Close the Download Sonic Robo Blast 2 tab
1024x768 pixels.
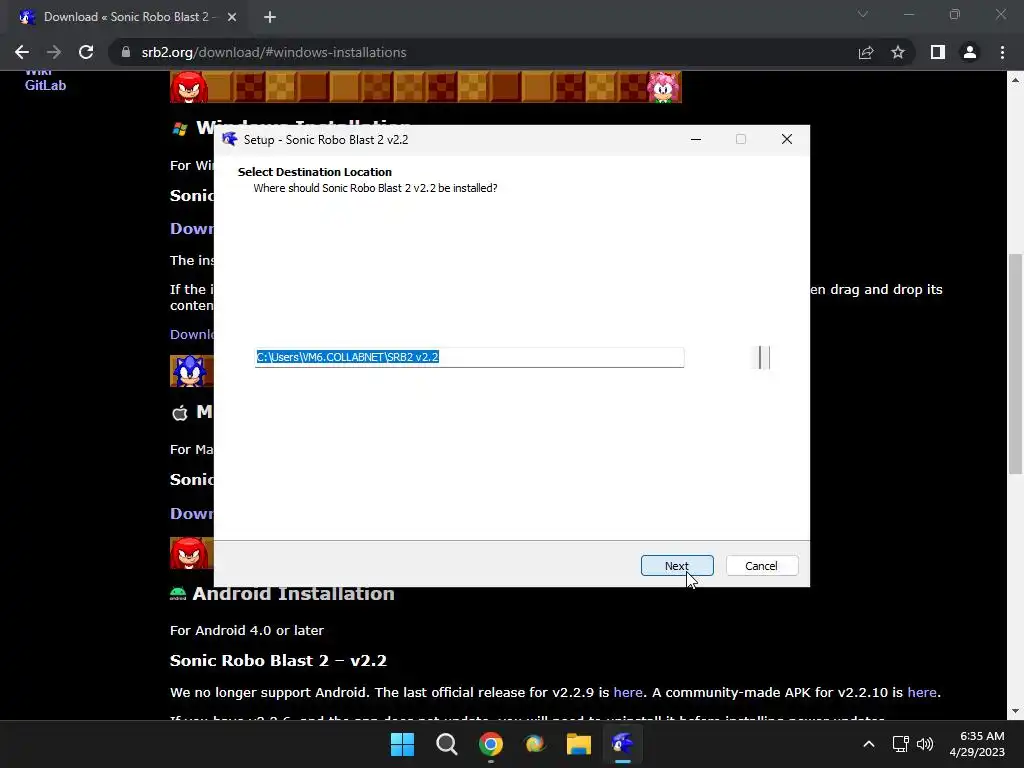pos(232,17)
